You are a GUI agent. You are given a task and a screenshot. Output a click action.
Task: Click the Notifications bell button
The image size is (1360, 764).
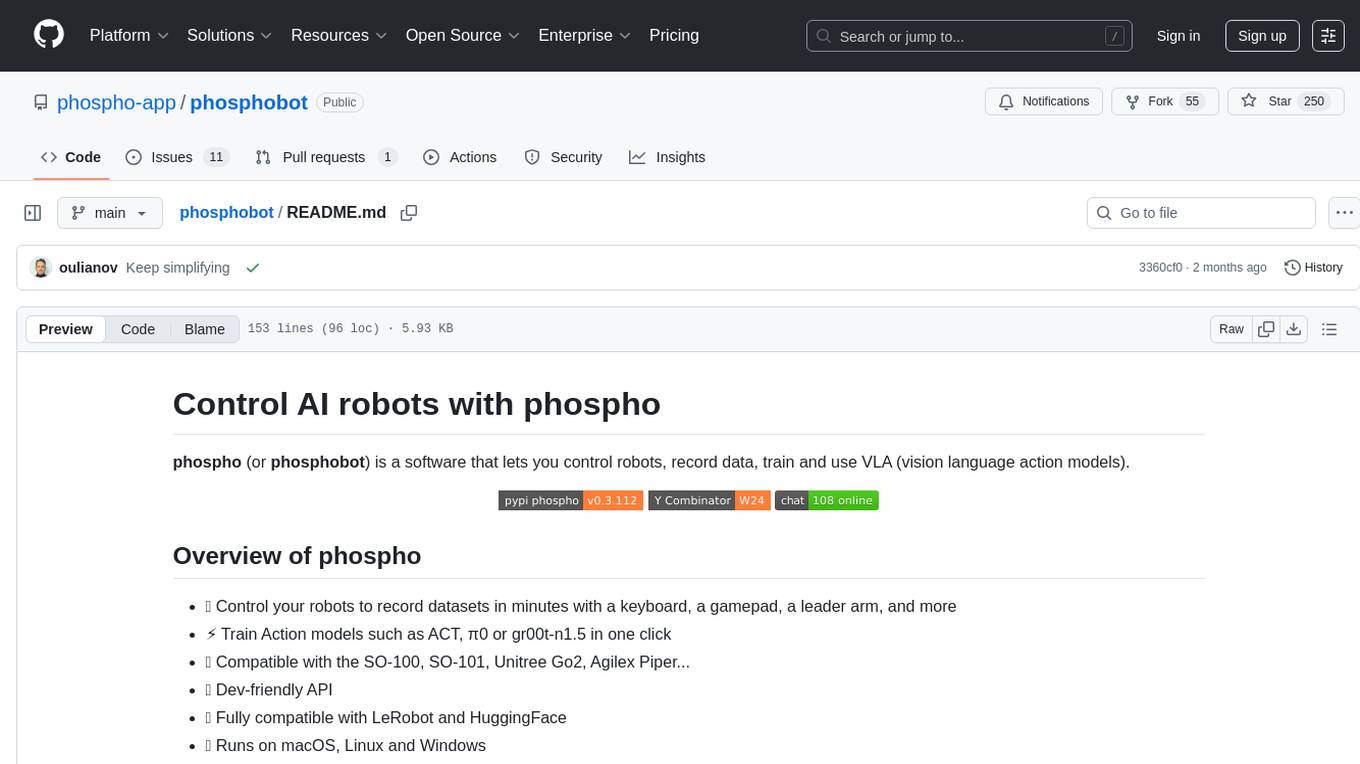tap(1044, 102)
